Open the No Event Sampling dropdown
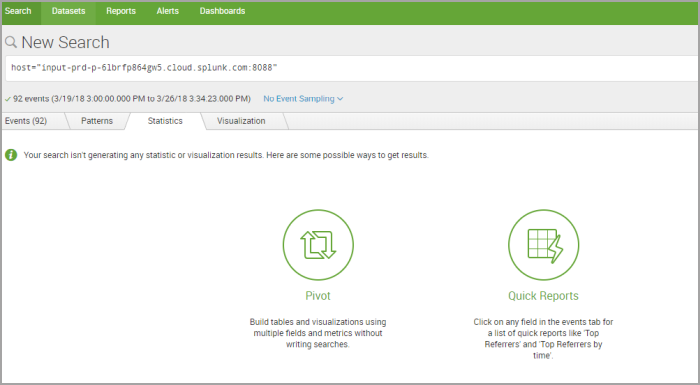Viewport: 700px width, 385px height. pos(303,99)
